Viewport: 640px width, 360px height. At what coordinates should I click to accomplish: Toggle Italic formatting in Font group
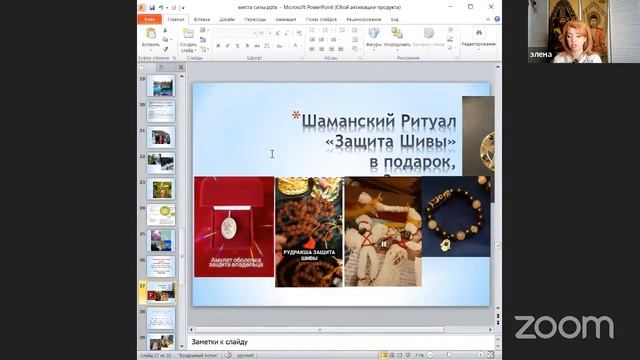[228, 46]
